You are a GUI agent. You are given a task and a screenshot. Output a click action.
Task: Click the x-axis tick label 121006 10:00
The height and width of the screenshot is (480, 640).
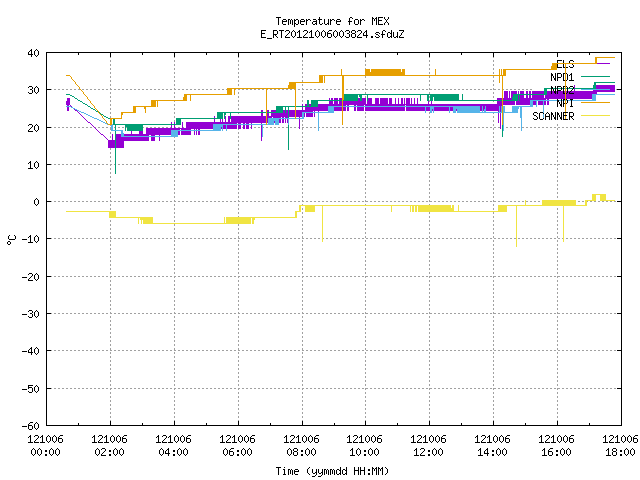pyautogui.click(x=364, y=446)
